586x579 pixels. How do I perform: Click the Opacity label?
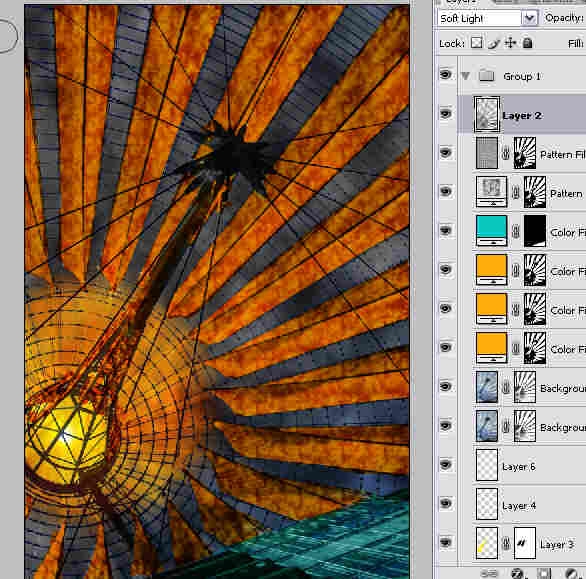point(565,18)
